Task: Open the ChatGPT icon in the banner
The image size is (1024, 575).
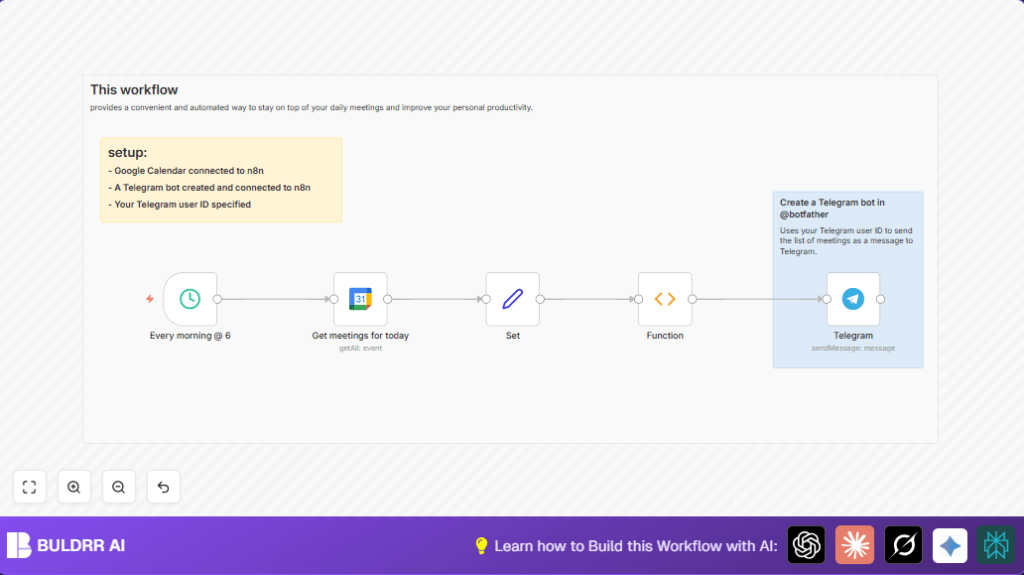Action: click(806, 544)
